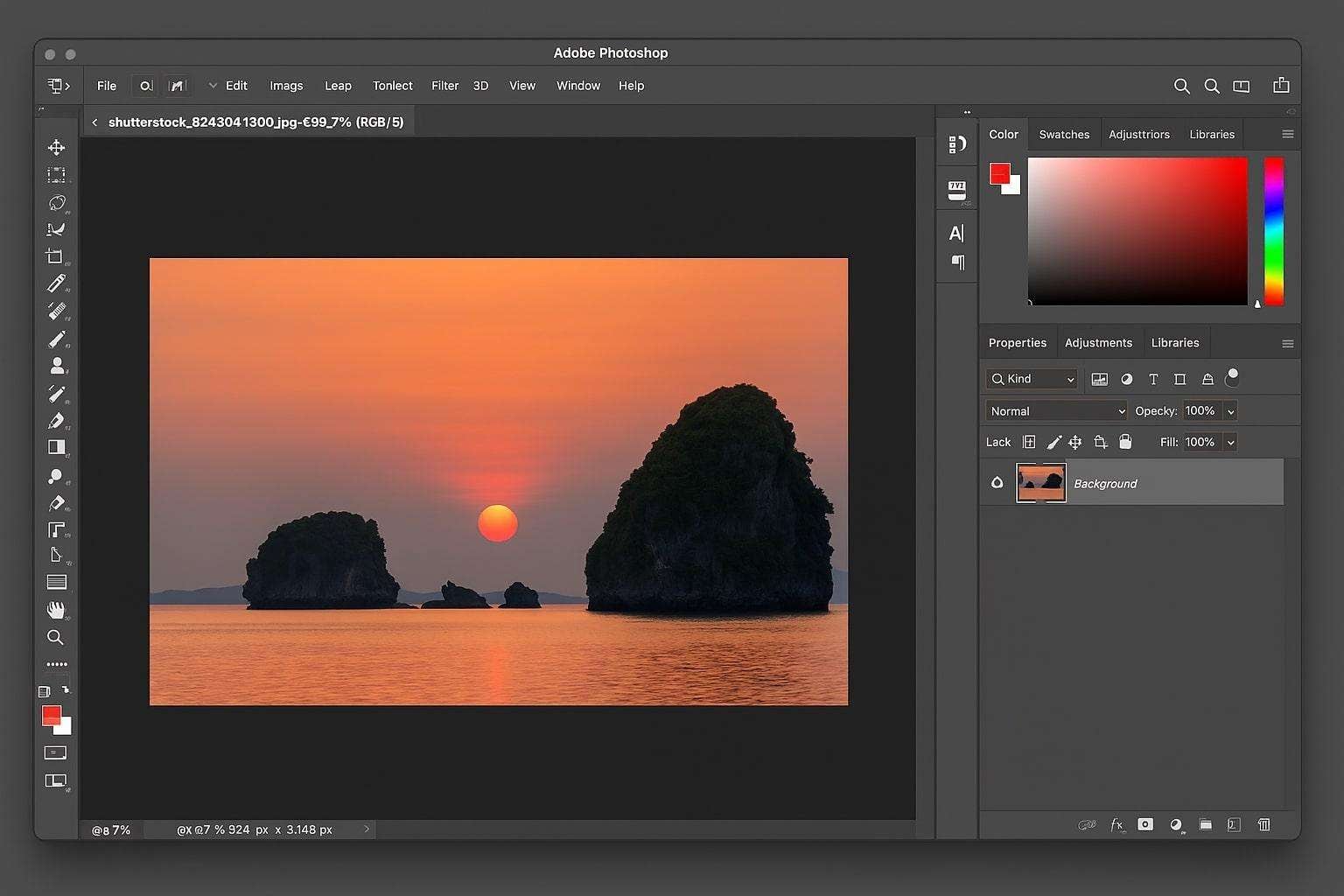Click the Help menu item
Viewport: 1344px width, 896px height.
pyautogui.click(x=631, y=86)
